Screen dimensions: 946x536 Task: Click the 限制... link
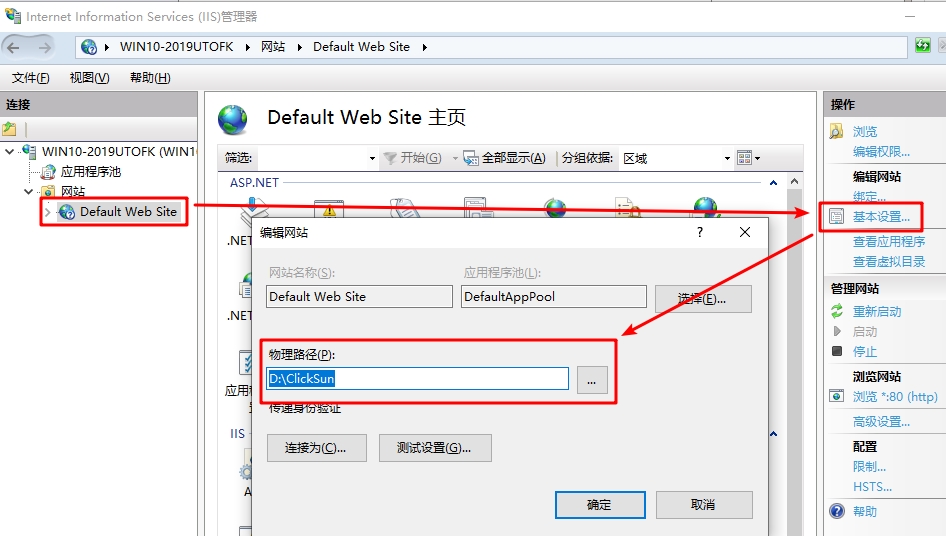pos(869,467)
